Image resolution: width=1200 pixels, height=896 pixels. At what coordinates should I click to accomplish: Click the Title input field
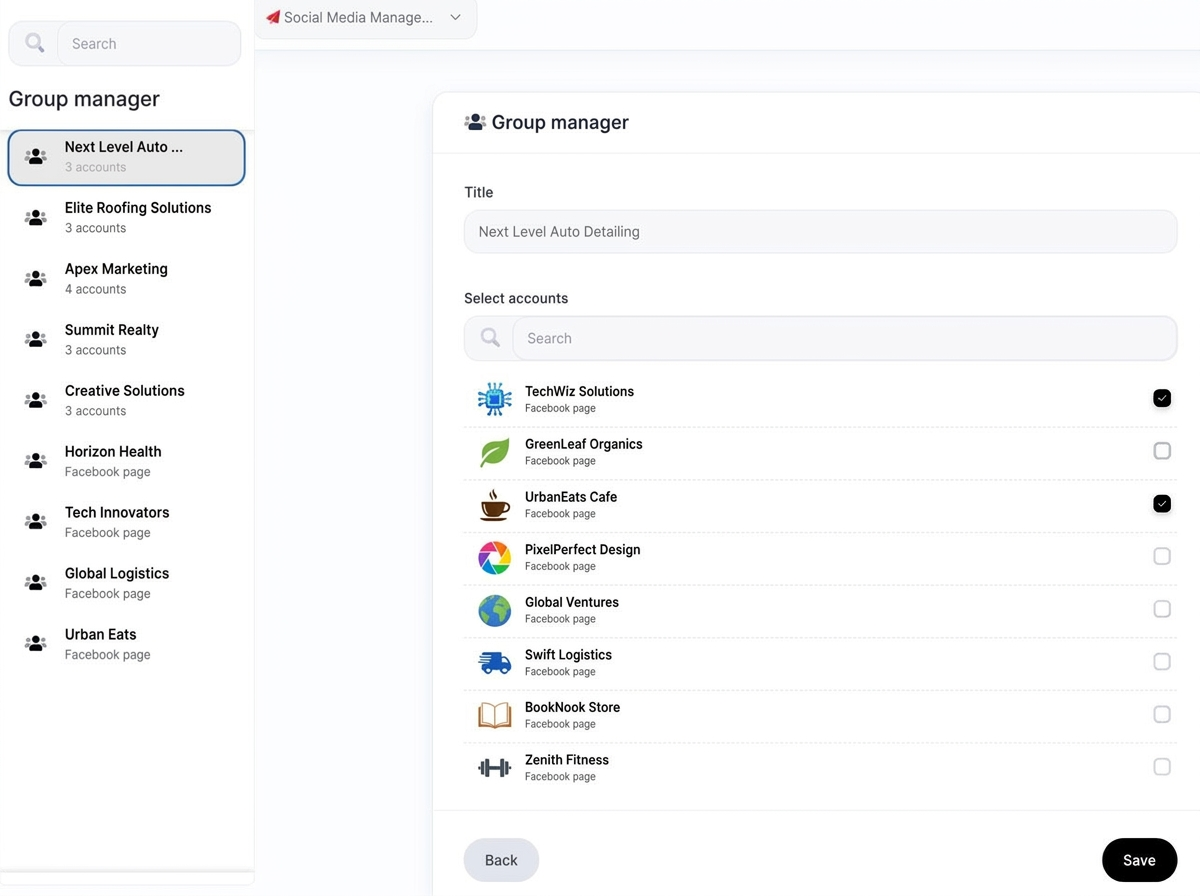click(820, 231)
